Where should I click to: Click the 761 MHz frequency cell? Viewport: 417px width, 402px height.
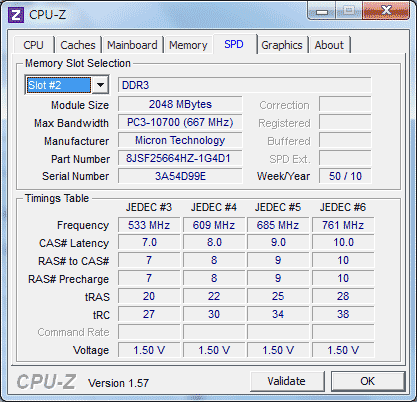[x=343, y=225]
